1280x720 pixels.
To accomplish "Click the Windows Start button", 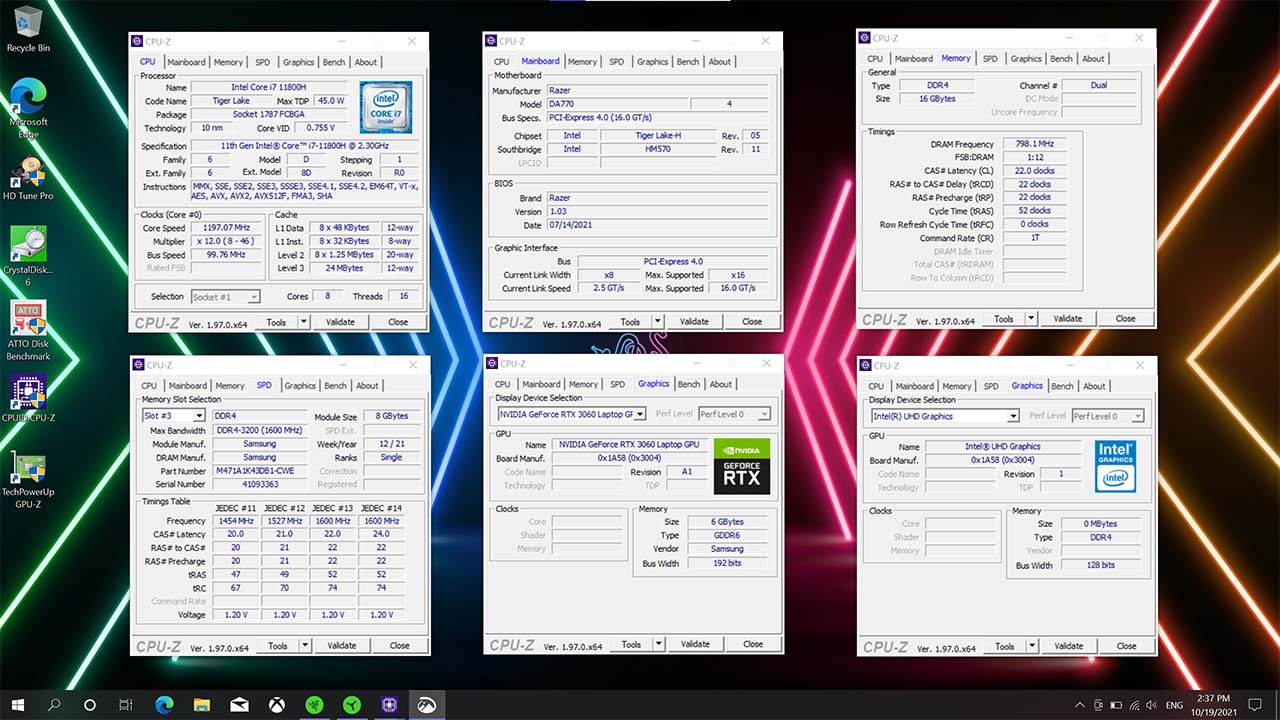I will point(17,705).
